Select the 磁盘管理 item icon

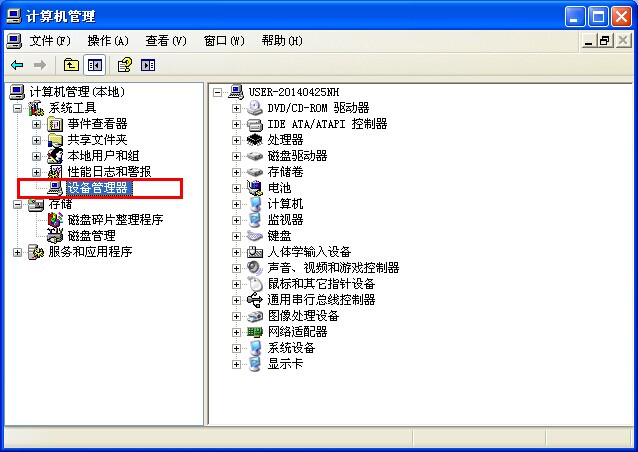pyautogui.click(x=55, y=236)
